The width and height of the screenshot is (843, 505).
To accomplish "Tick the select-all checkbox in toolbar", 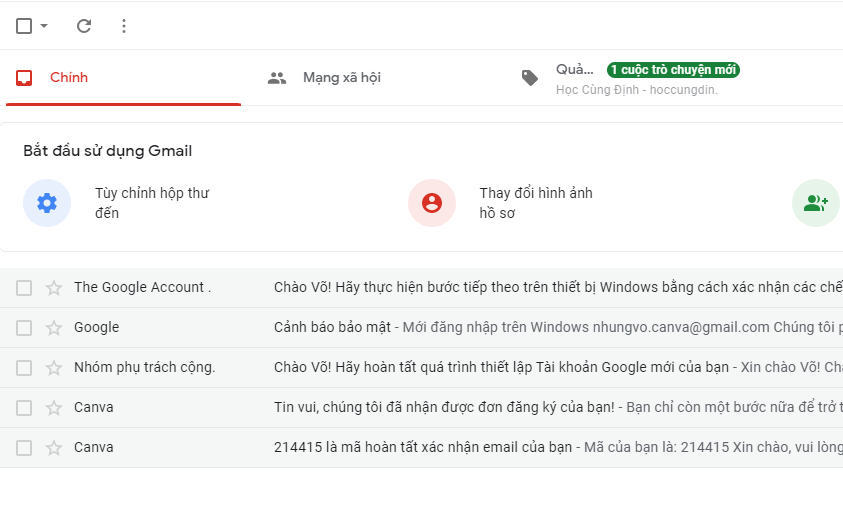I will [24, 26].
